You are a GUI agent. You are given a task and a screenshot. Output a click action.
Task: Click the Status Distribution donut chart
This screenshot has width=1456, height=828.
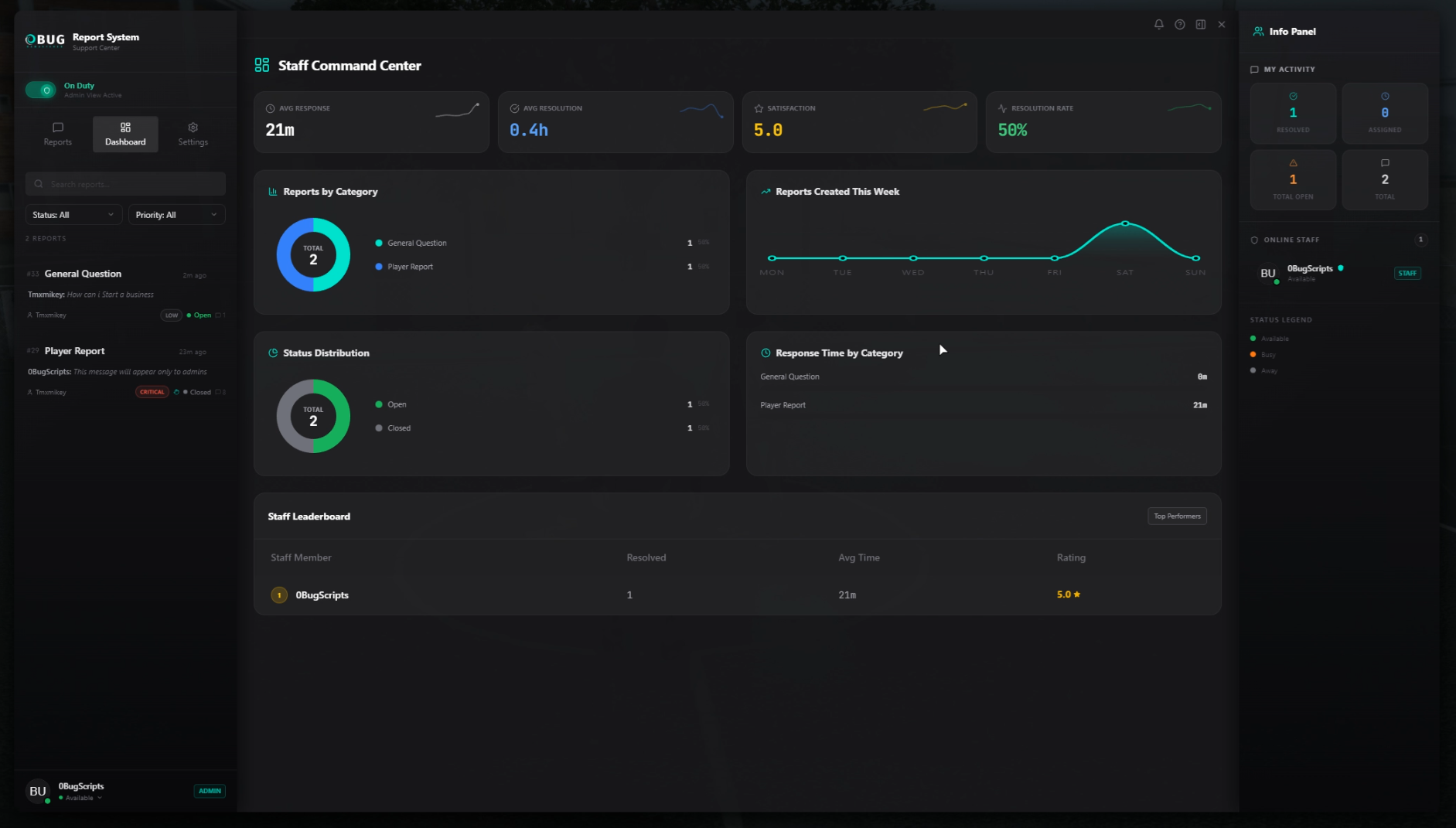[x=313, y=417]
